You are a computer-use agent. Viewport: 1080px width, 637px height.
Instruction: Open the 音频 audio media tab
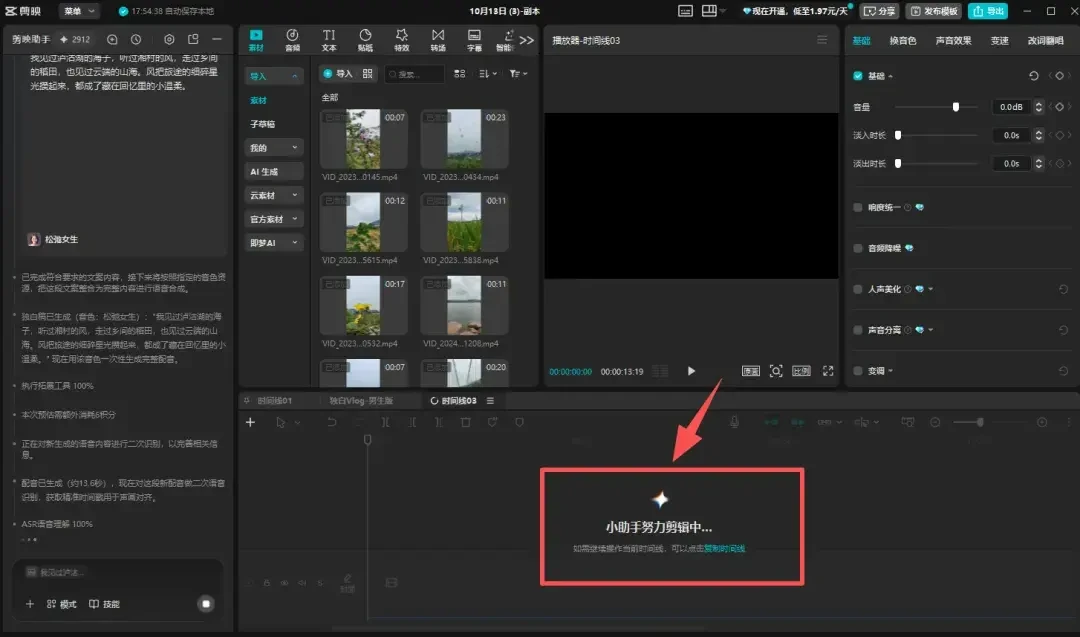[x=292, y=40]
